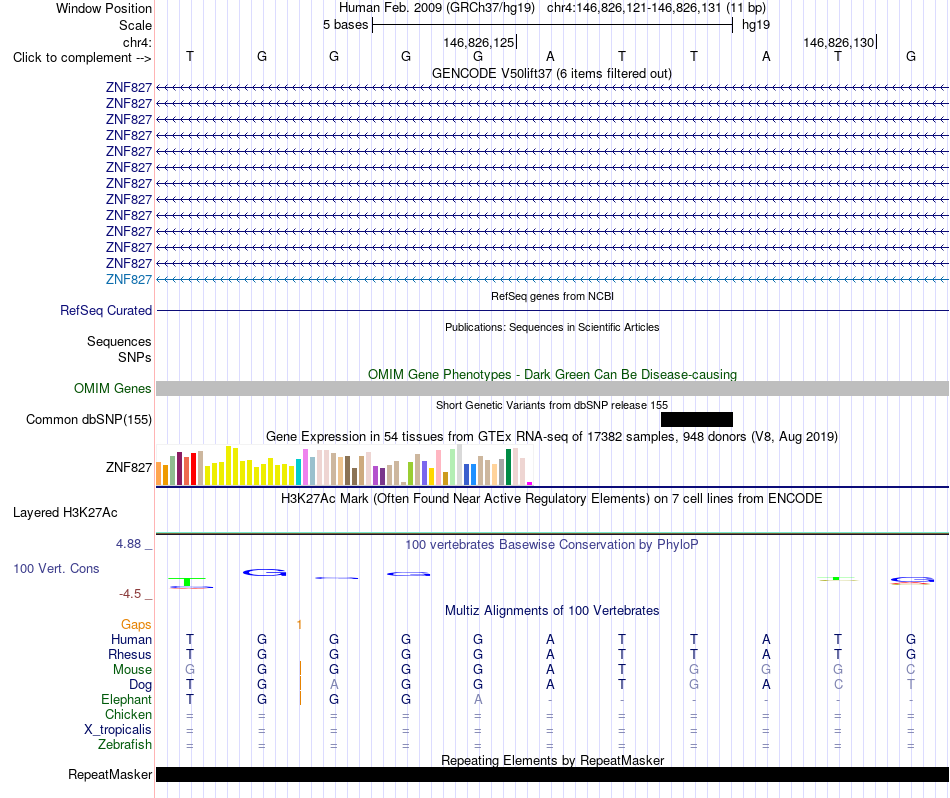Open RefSeq genes from NCBI title
The image size is (950, 798).
(552, 296)
